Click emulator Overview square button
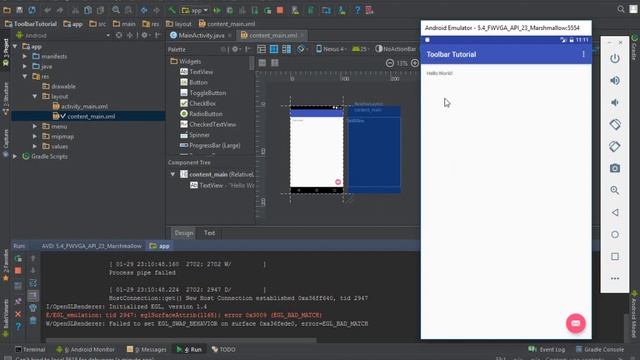The image size is (640, 360). [615, 256]
